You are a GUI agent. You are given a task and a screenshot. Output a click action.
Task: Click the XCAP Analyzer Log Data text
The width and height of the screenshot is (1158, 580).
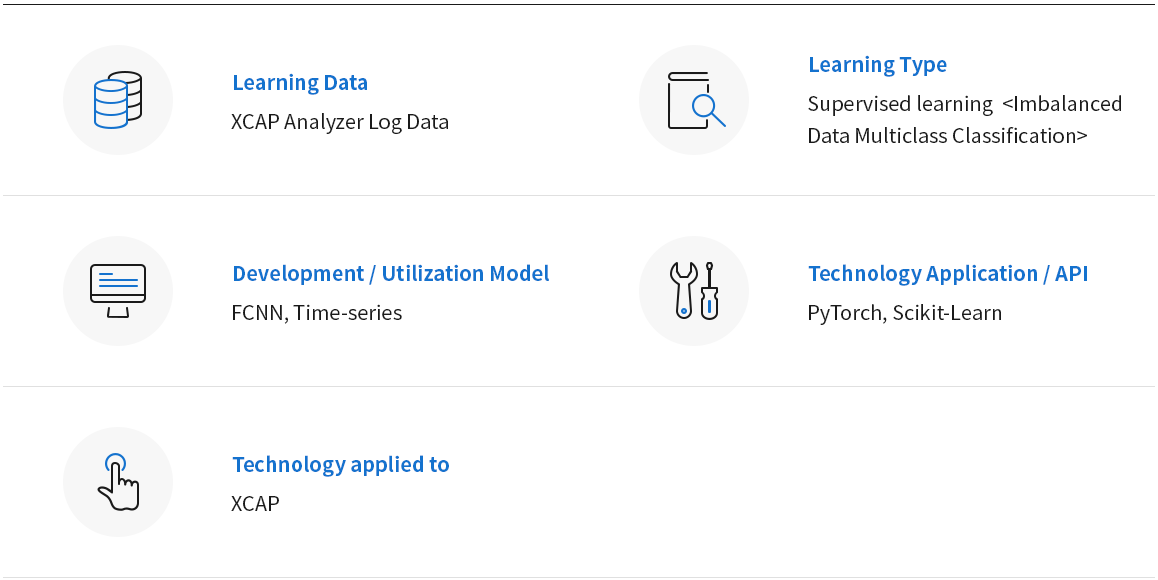point(340,121)
